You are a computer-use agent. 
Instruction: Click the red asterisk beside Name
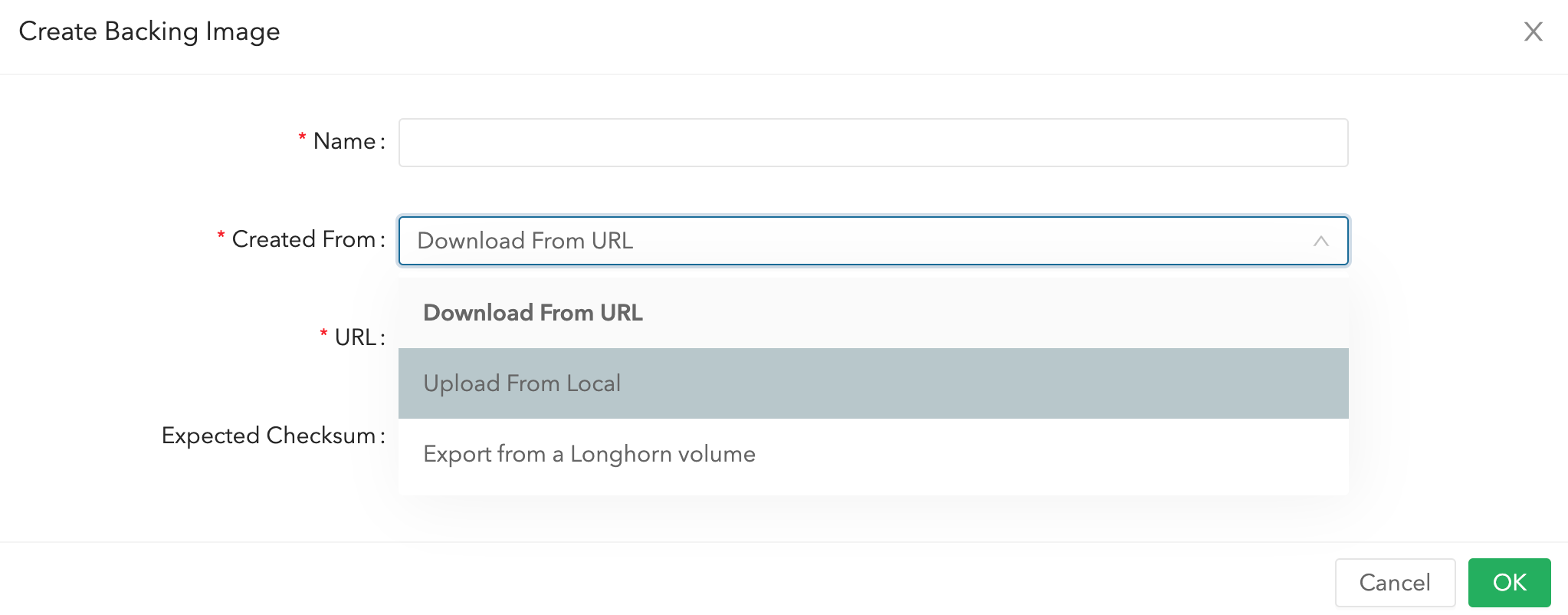click(301, 136)
